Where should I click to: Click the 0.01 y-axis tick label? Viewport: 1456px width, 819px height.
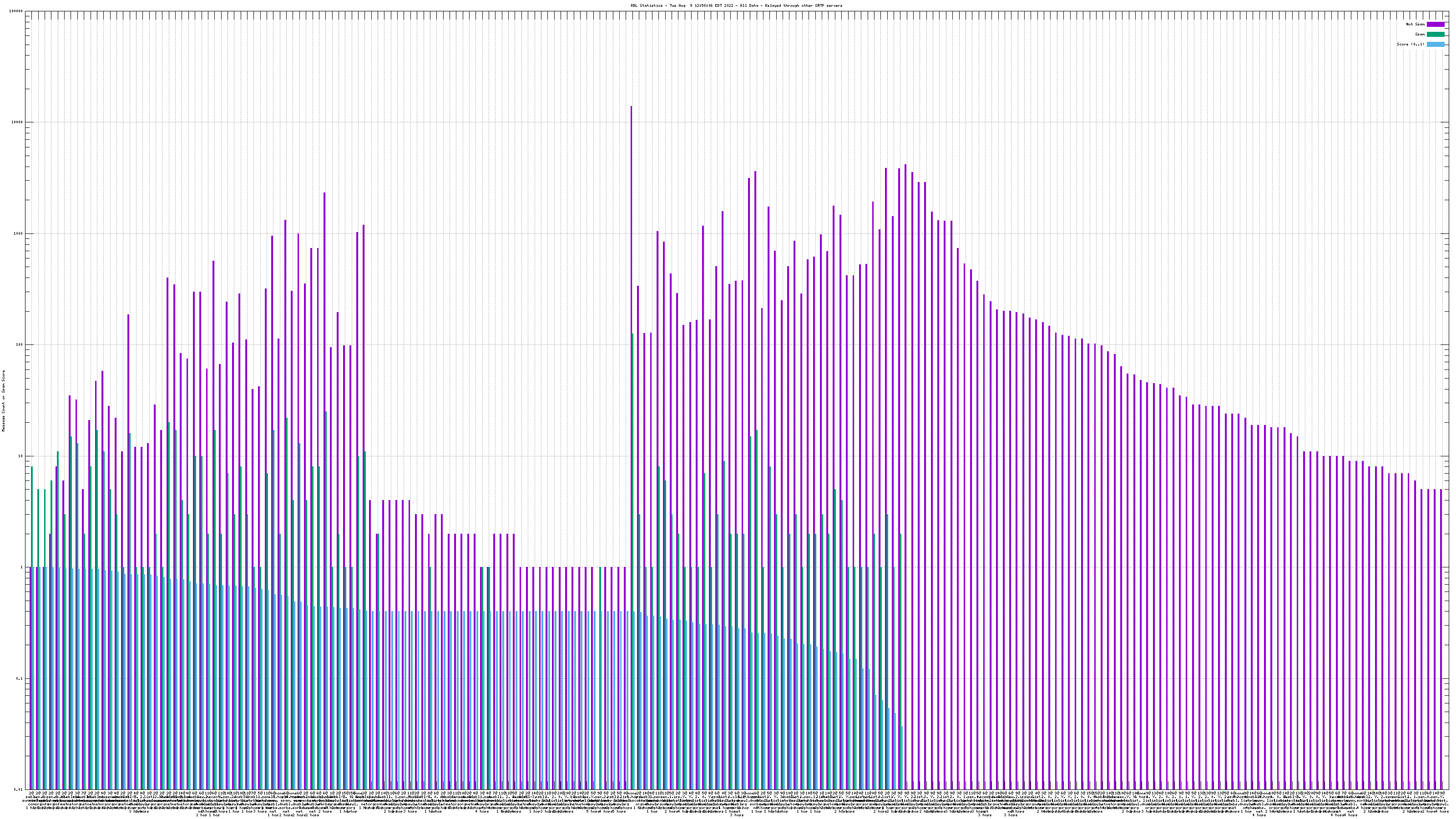[19, 789]
